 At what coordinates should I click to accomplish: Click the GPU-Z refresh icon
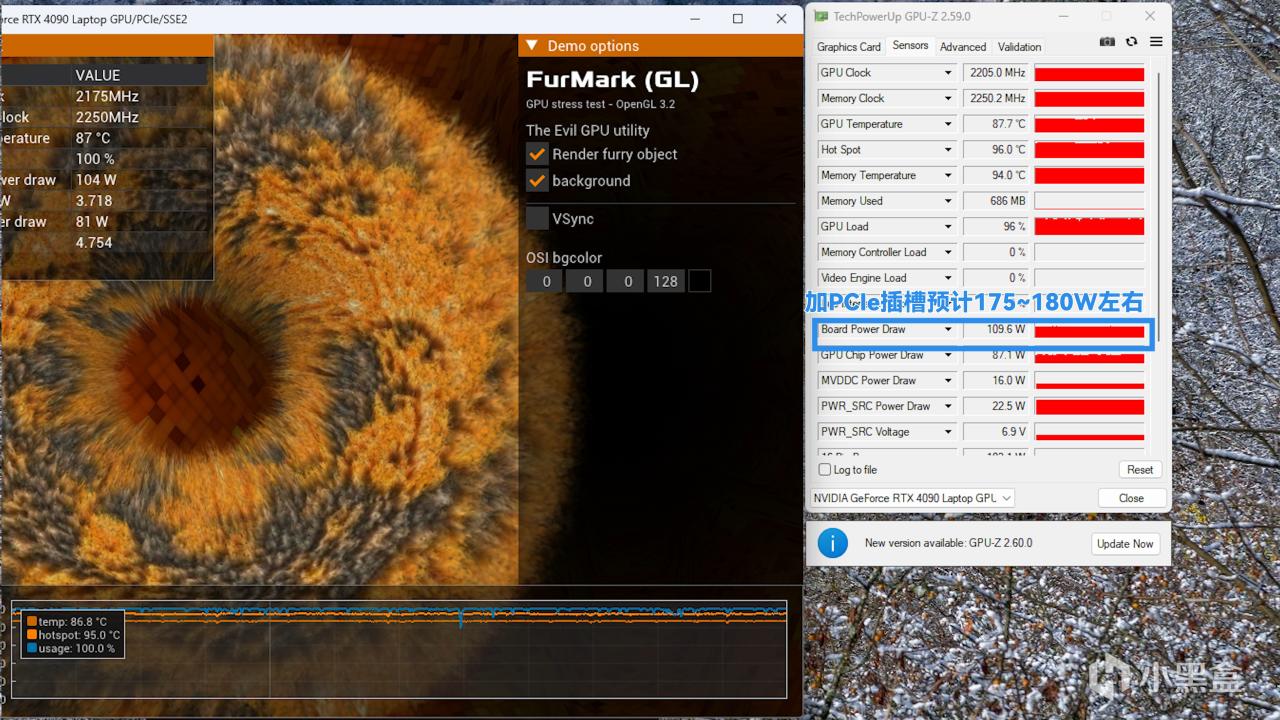coord(1131,42)
